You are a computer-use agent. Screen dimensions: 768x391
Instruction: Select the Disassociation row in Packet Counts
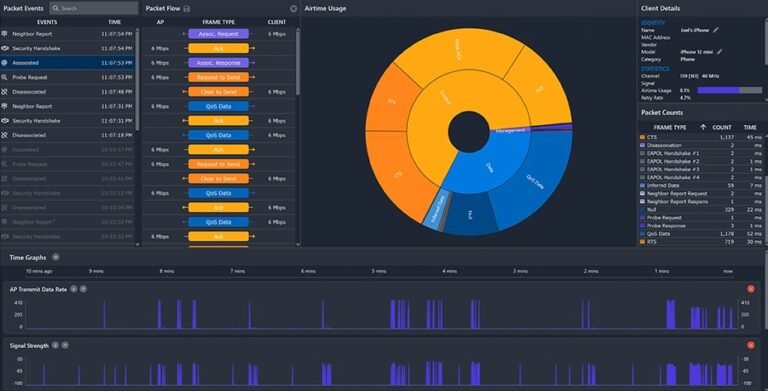701,145
